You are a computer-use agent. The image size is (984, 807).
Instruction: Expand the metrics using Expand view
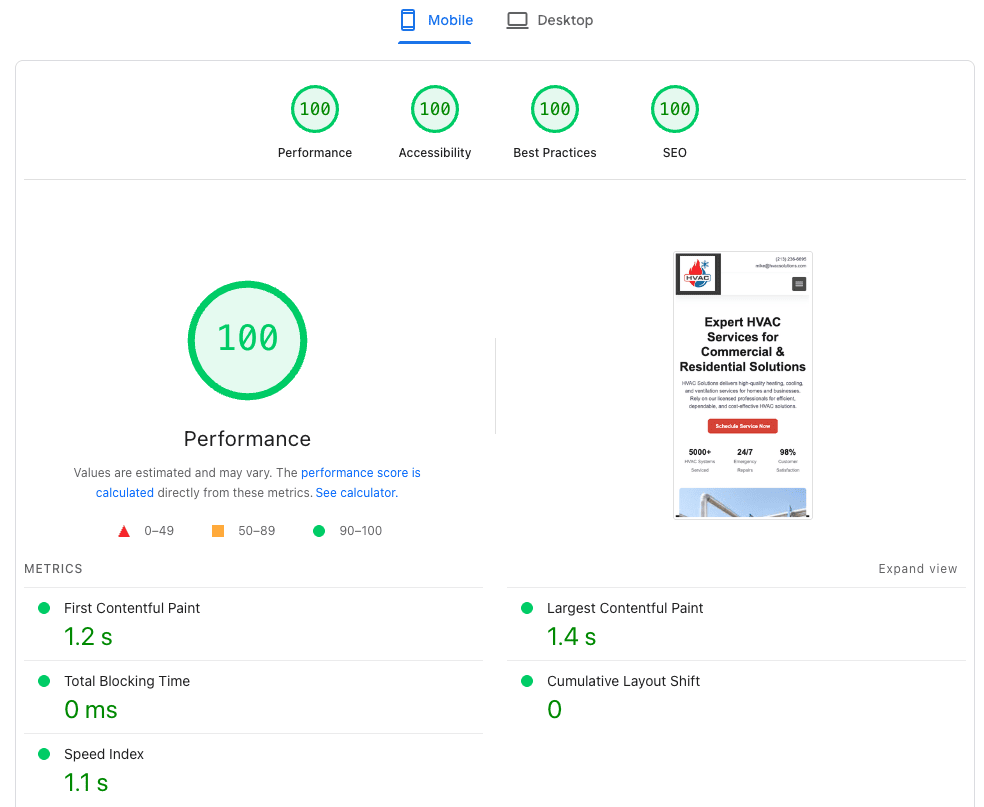point(917,569)
